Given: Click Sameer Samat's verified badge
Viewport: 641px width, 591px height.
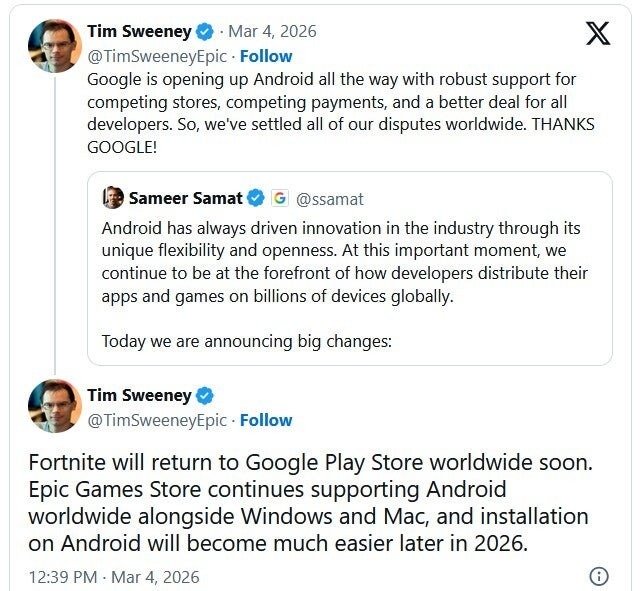Looking at the screenshot, I should (256, 197).
